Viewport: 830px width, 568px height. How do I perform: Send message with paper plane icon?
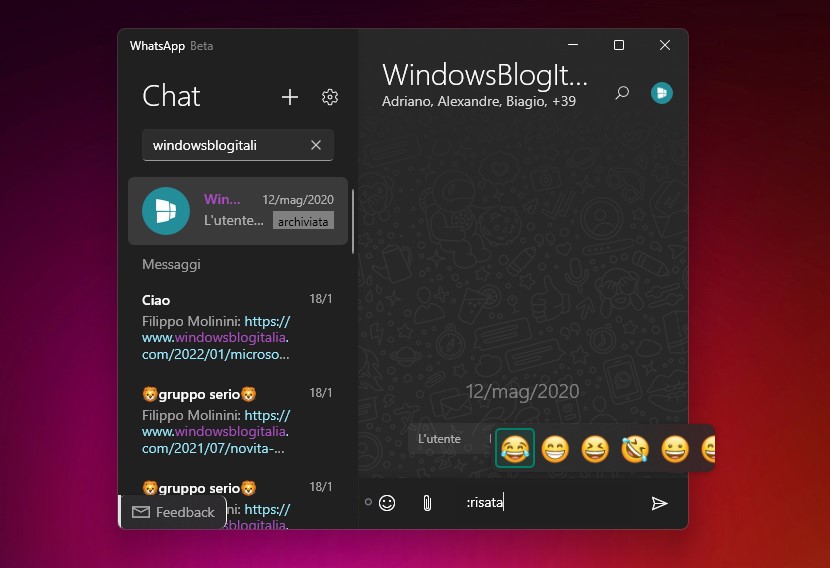660,503
